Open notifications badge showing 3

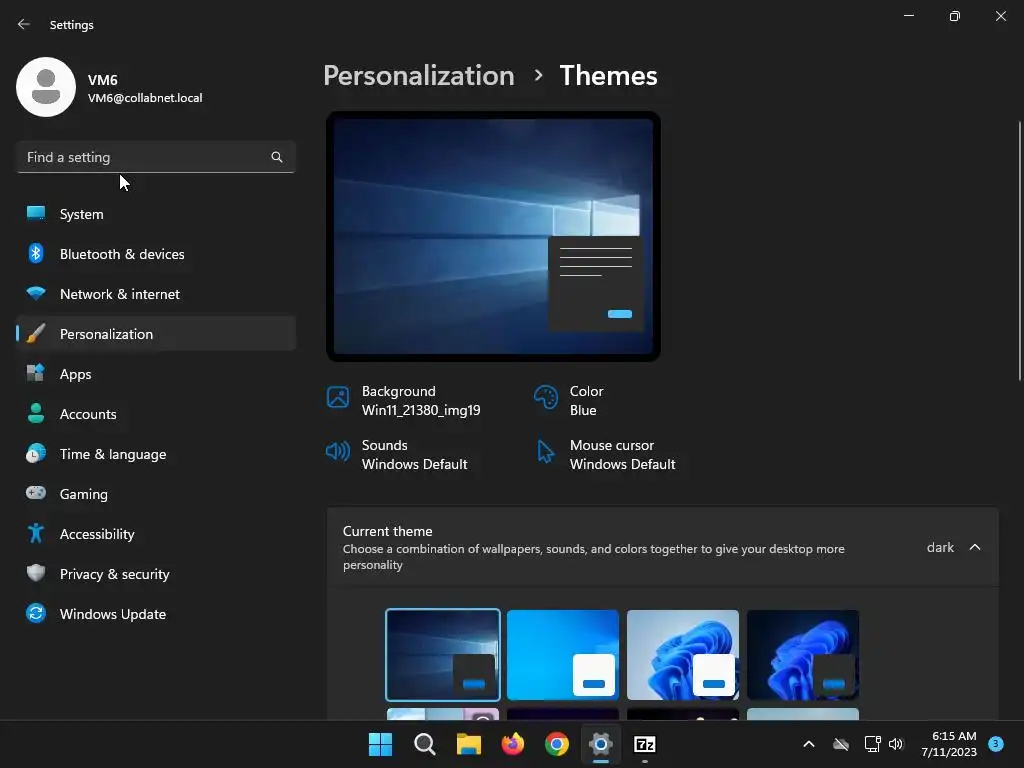point(996,743)
